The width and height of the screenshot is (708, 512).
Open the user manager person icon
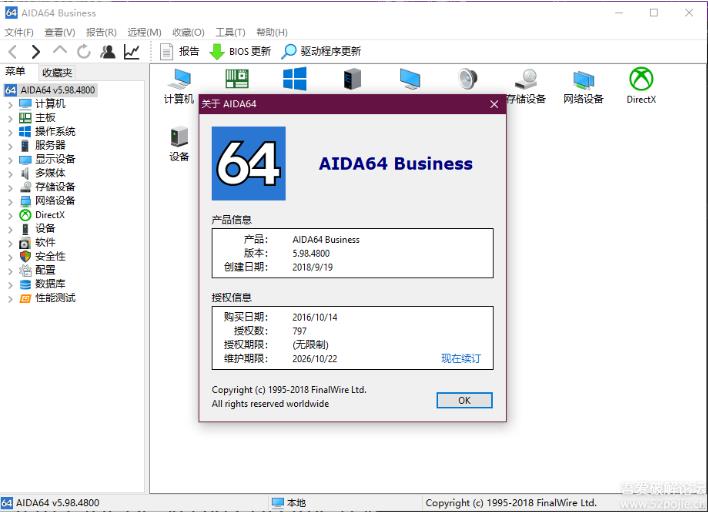[x=107, y=52]
